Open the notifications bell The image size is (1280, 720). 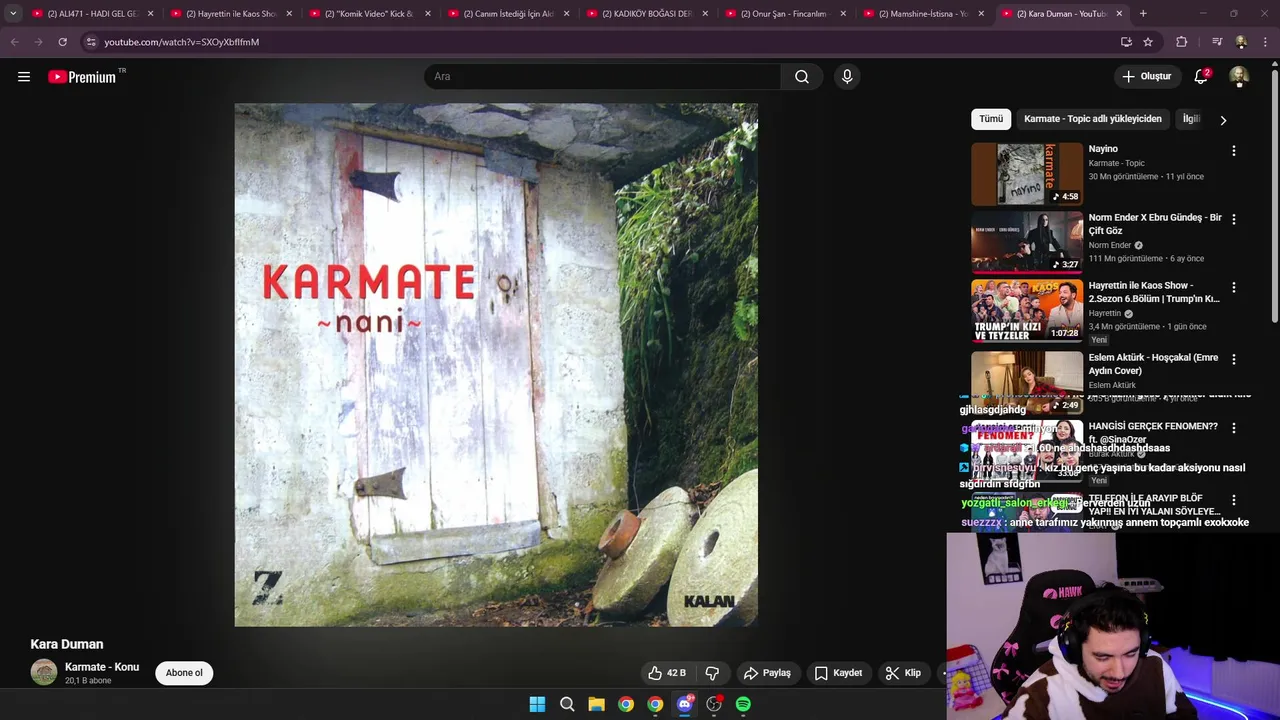(x=1201, y=77)
